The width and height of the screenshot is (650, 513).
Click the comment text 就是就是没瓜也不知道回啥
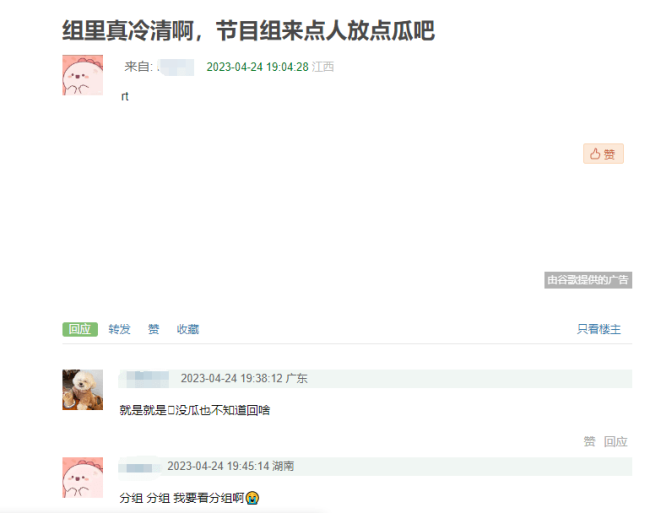195,410
